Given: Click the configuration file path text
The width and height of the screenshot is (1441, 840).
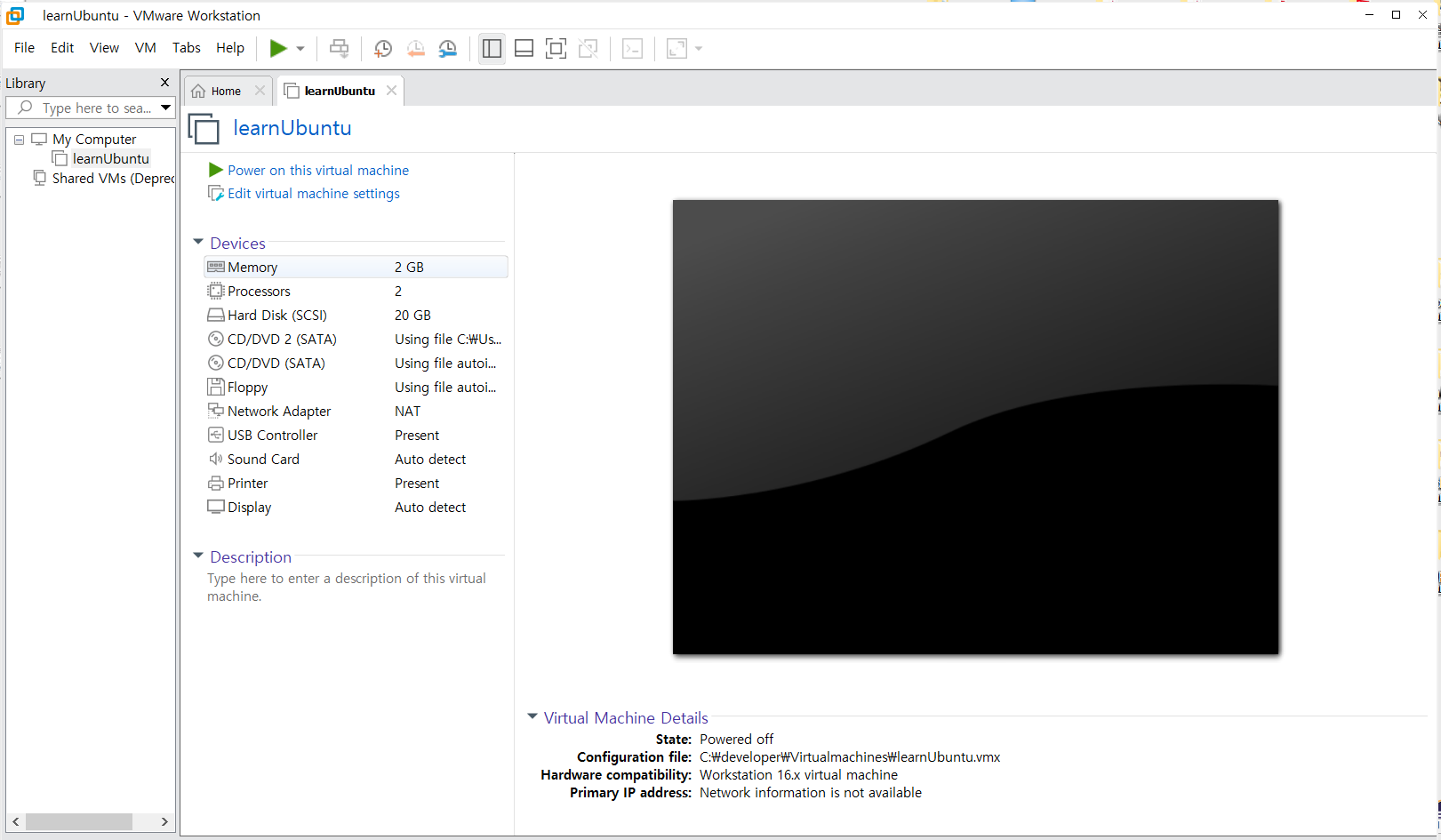Looking at the screenshot, I should (x=850, y=757).
